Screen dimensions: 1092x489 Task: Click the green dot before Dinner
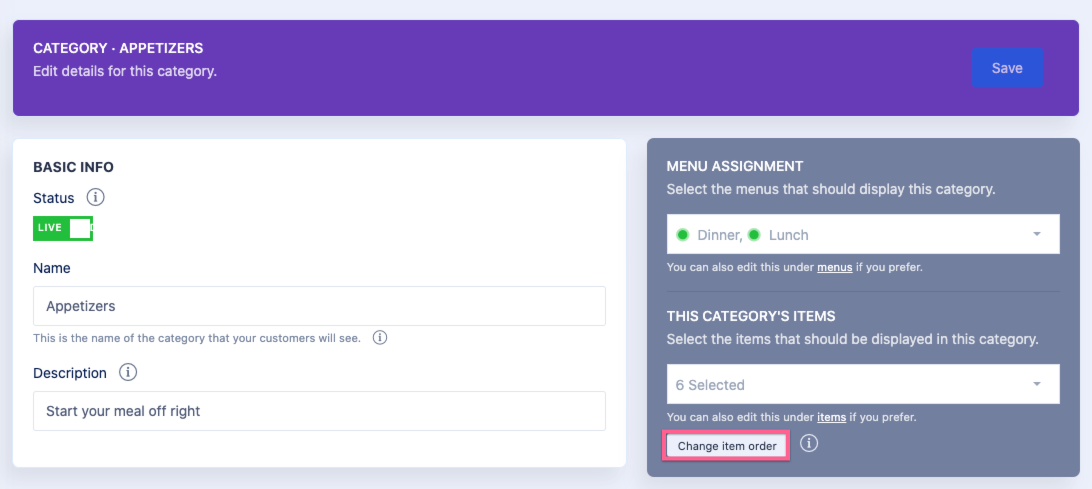[683, 235]
